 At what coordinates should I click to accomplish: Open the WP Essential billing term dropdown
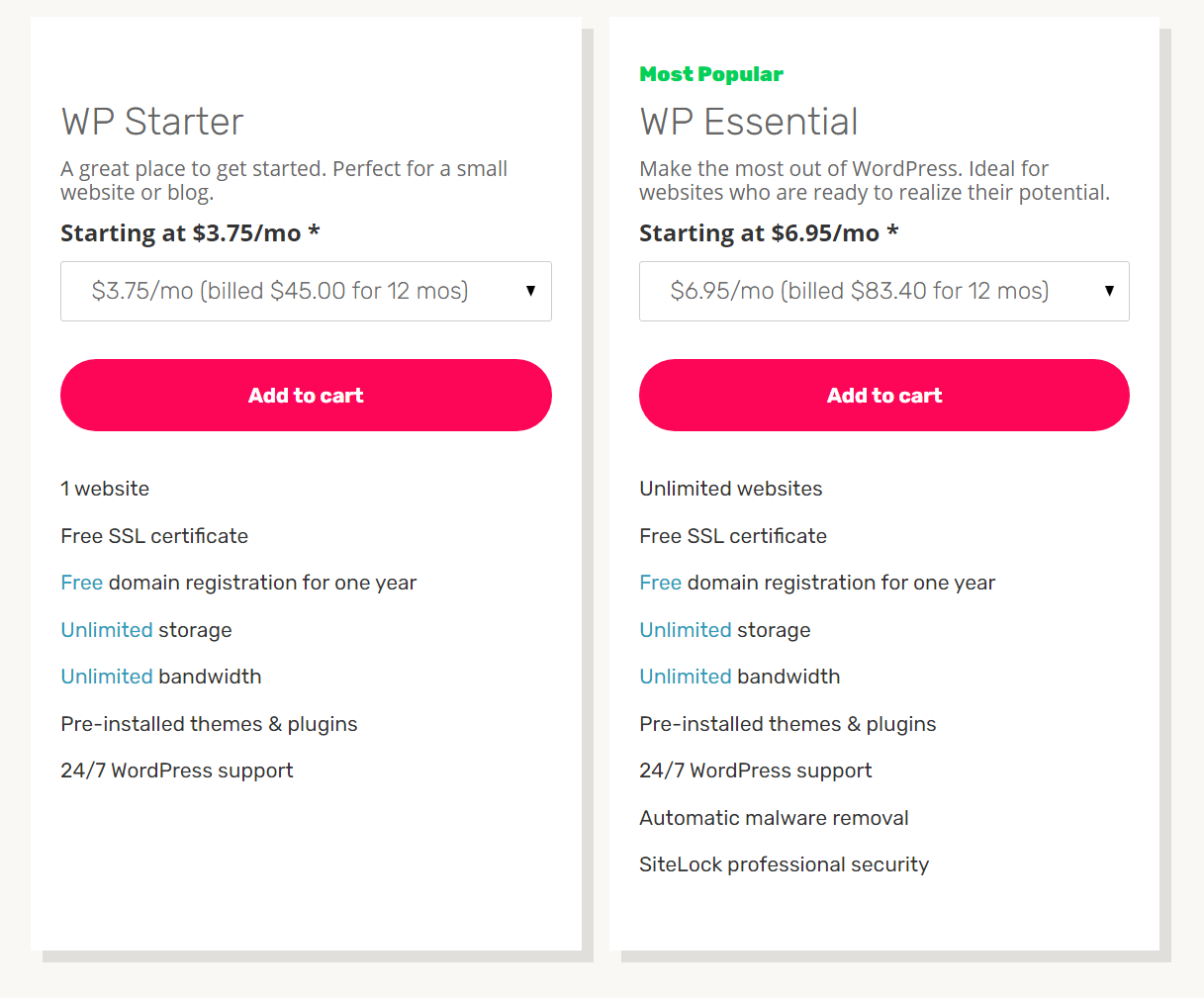884,291
